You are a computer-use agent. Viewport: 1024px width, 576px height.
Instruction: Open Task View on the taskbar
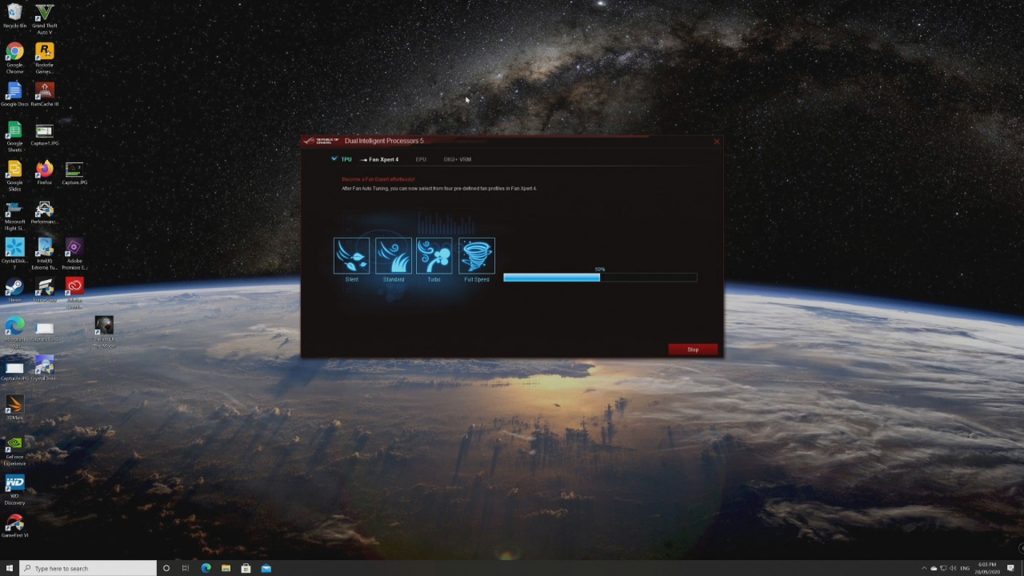point(185,568)
